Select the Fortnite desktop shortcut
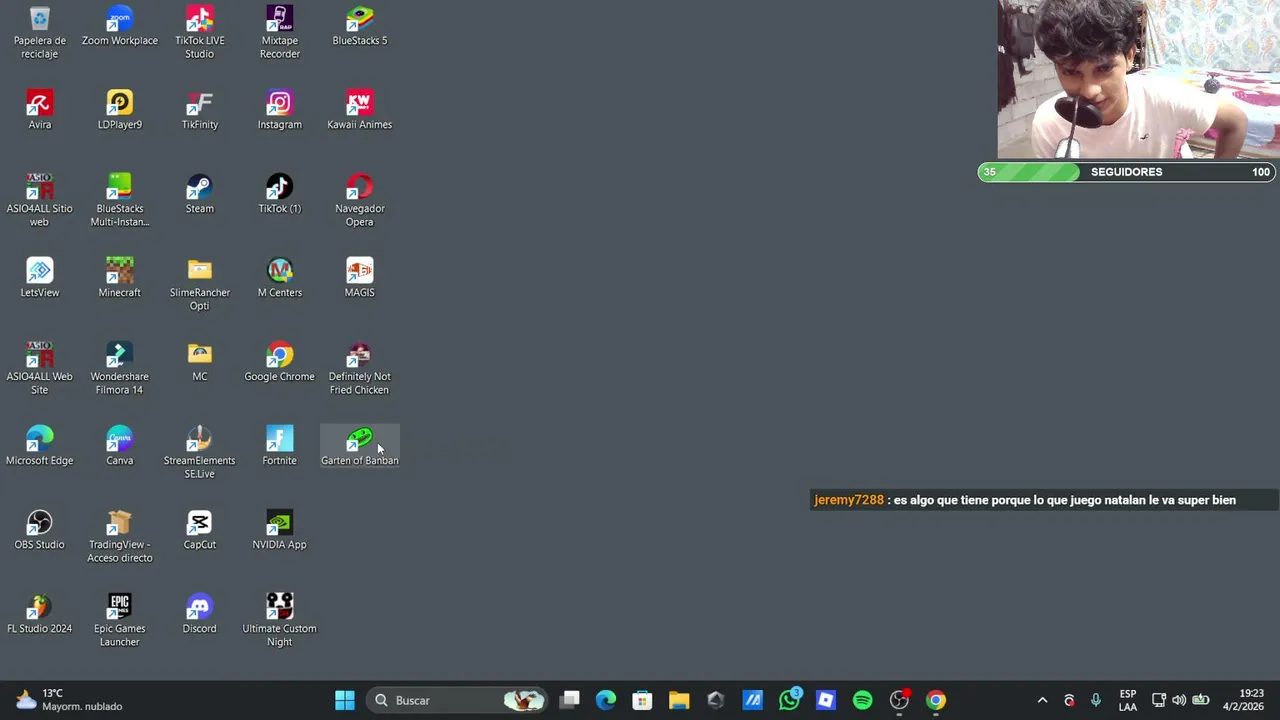This screenshot has height=720, width=1280. coord(280,446)
